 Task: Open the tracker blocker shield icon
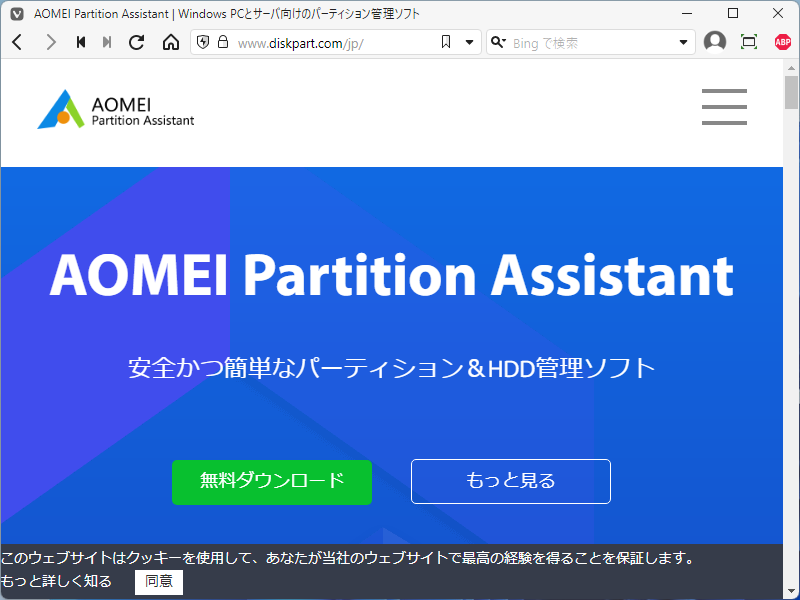pos(203,42)
